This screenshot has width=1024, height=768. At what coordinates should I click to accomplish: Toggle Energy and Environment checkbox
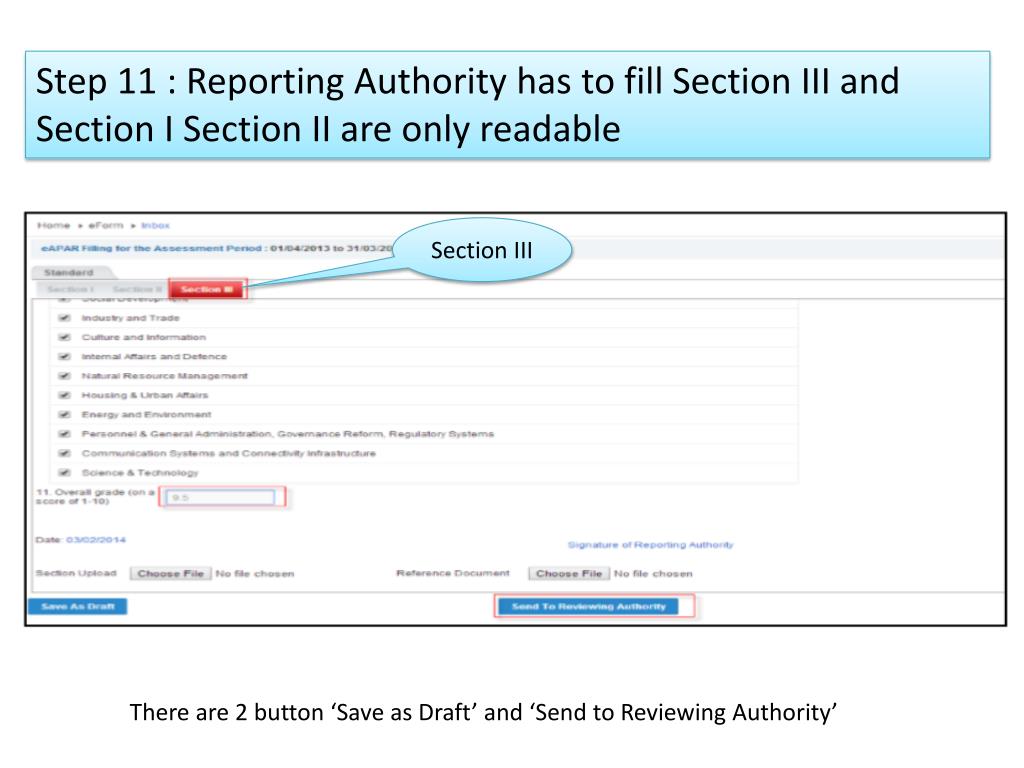[x=64, y=415]
